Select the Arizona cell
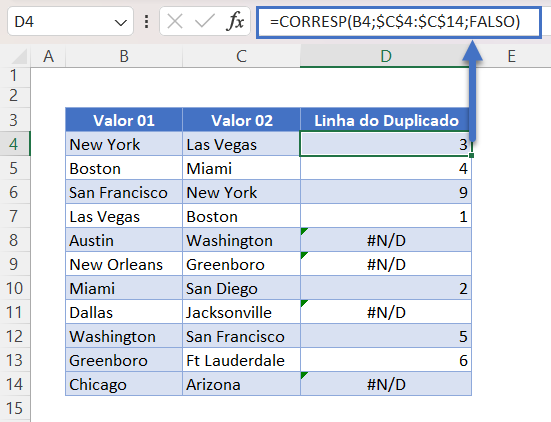 pyautogui.click(x=241, y=384)
